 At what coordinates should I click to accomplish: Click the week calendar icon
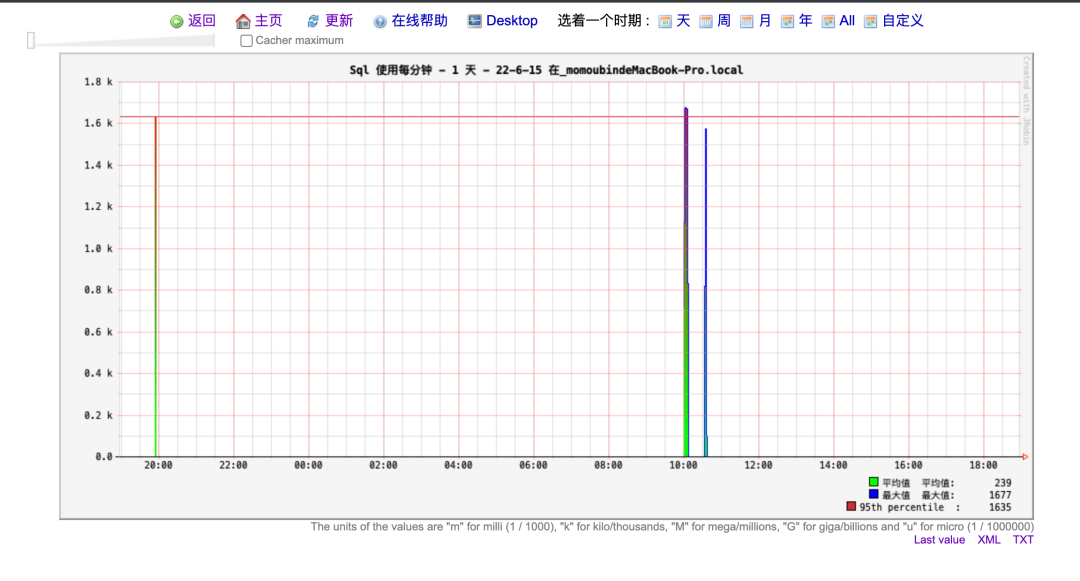[x=705, y=21]
